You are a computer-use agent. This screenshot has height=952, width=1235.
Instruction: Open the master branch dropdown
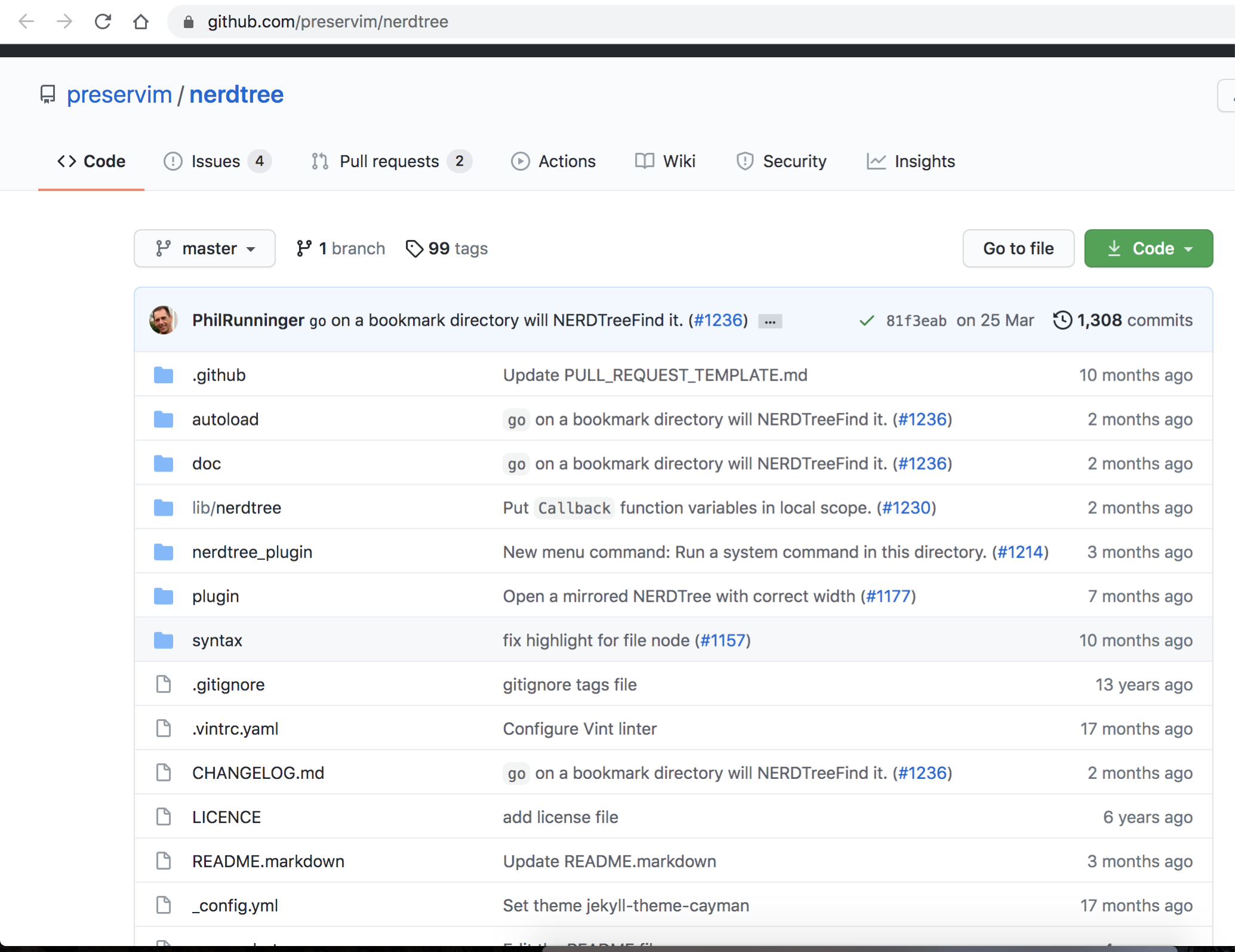point(205,248)
